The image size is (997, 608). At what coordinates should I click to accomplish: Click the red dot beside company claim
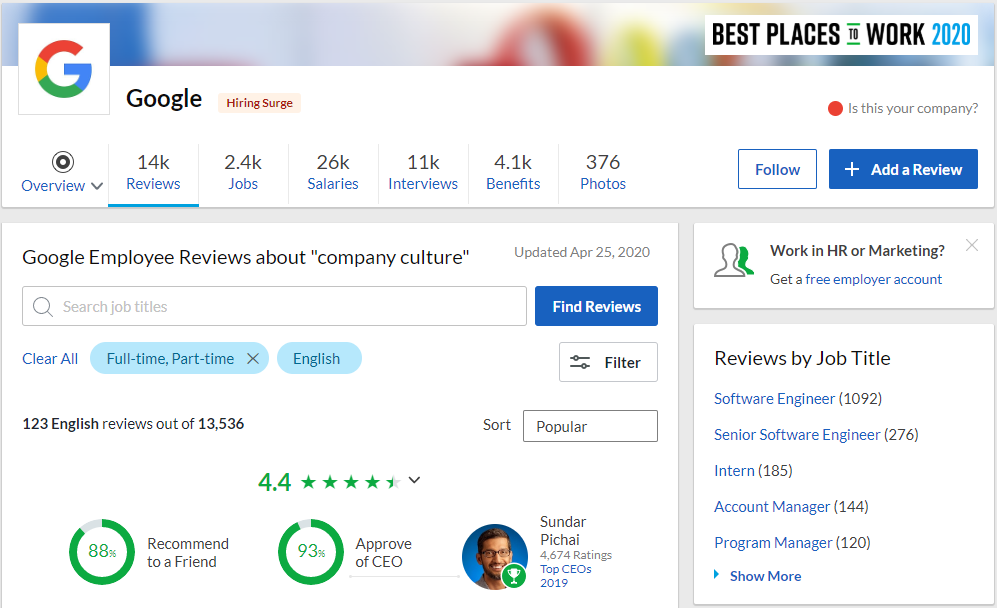pyautogui.click(x=835, y=109)
